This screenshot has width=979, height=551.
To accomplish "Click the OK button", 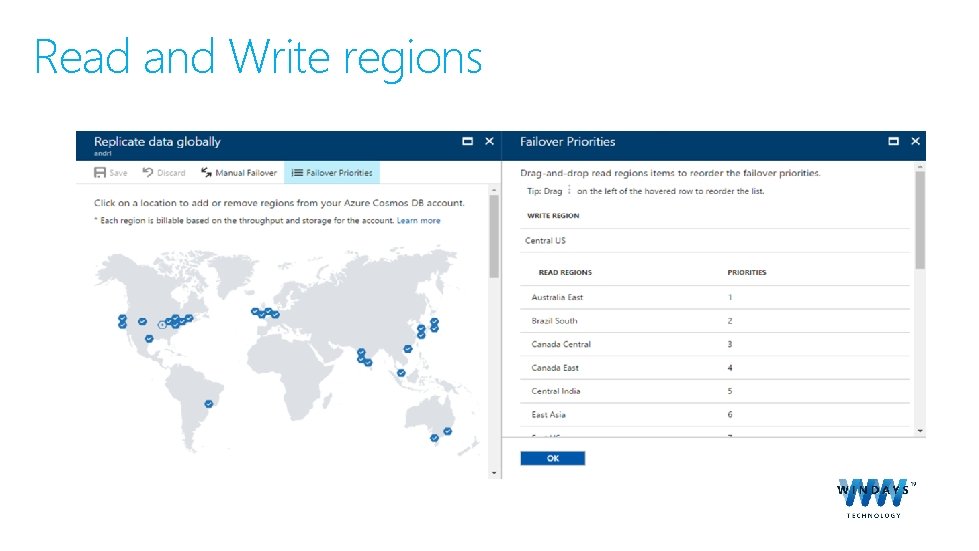I will click(553, 458).
